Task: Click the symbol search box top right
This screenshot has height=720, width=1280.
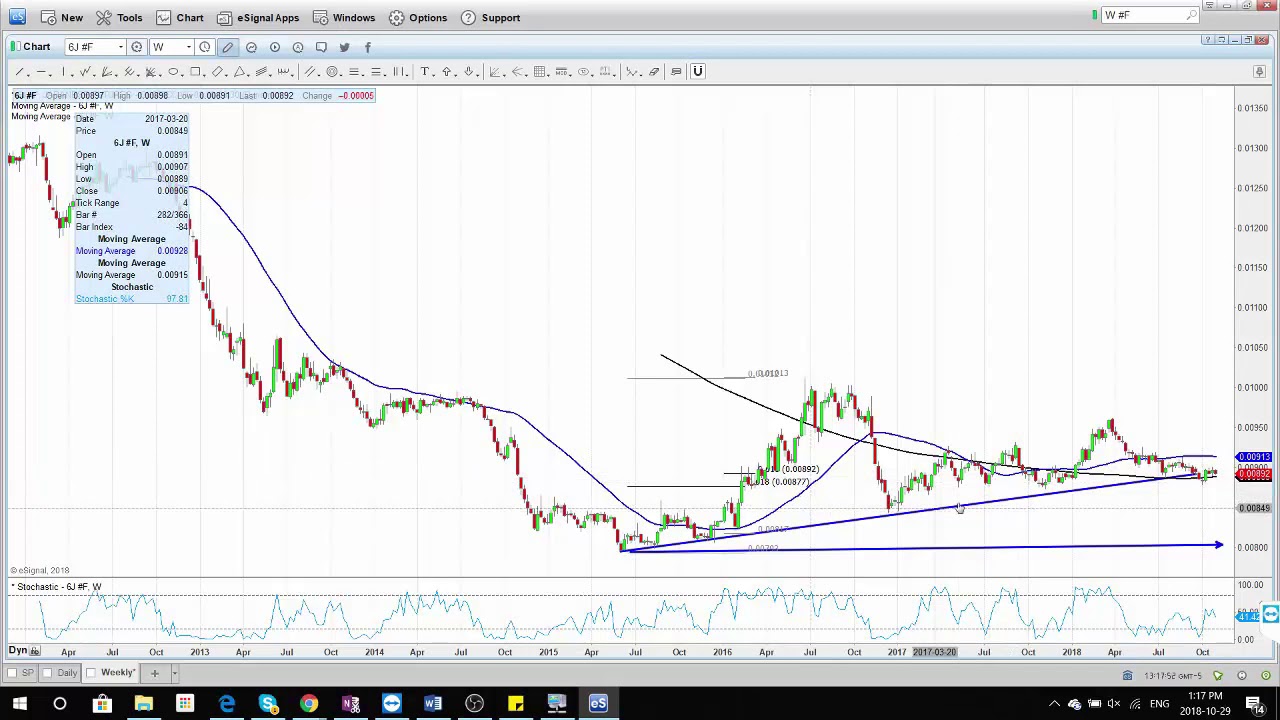Action: pyautogui.click(x=1143, y=15)
